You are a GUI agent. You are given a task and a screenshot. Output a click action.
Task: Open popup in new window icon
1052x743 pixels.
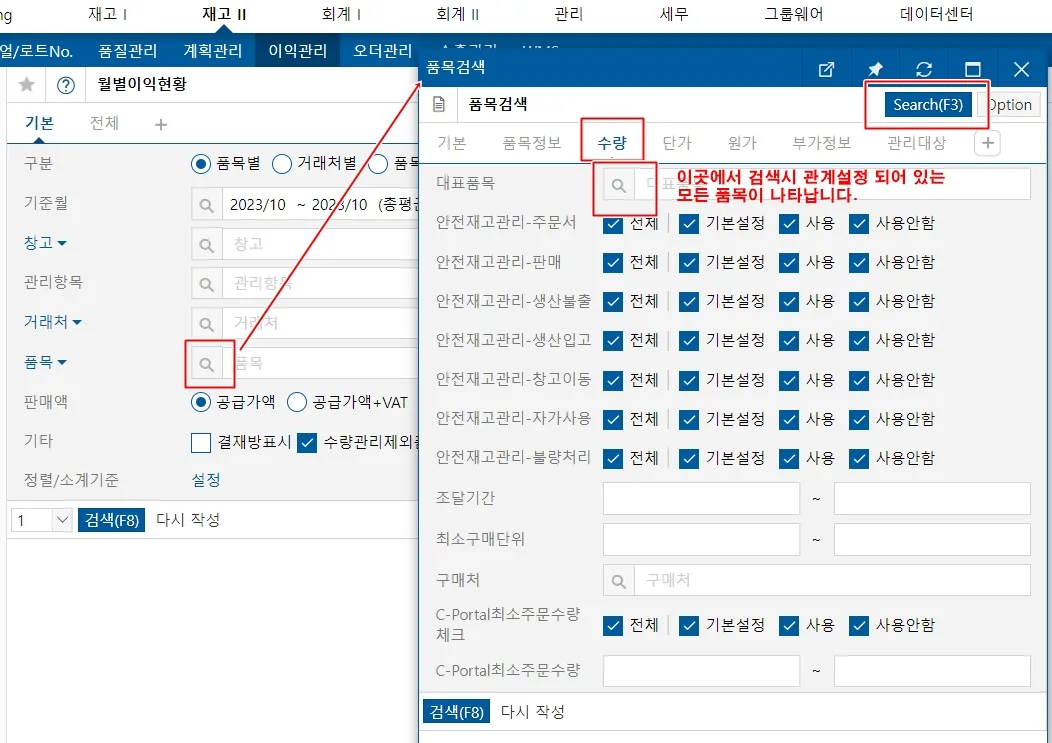click(x=827, y=69)
